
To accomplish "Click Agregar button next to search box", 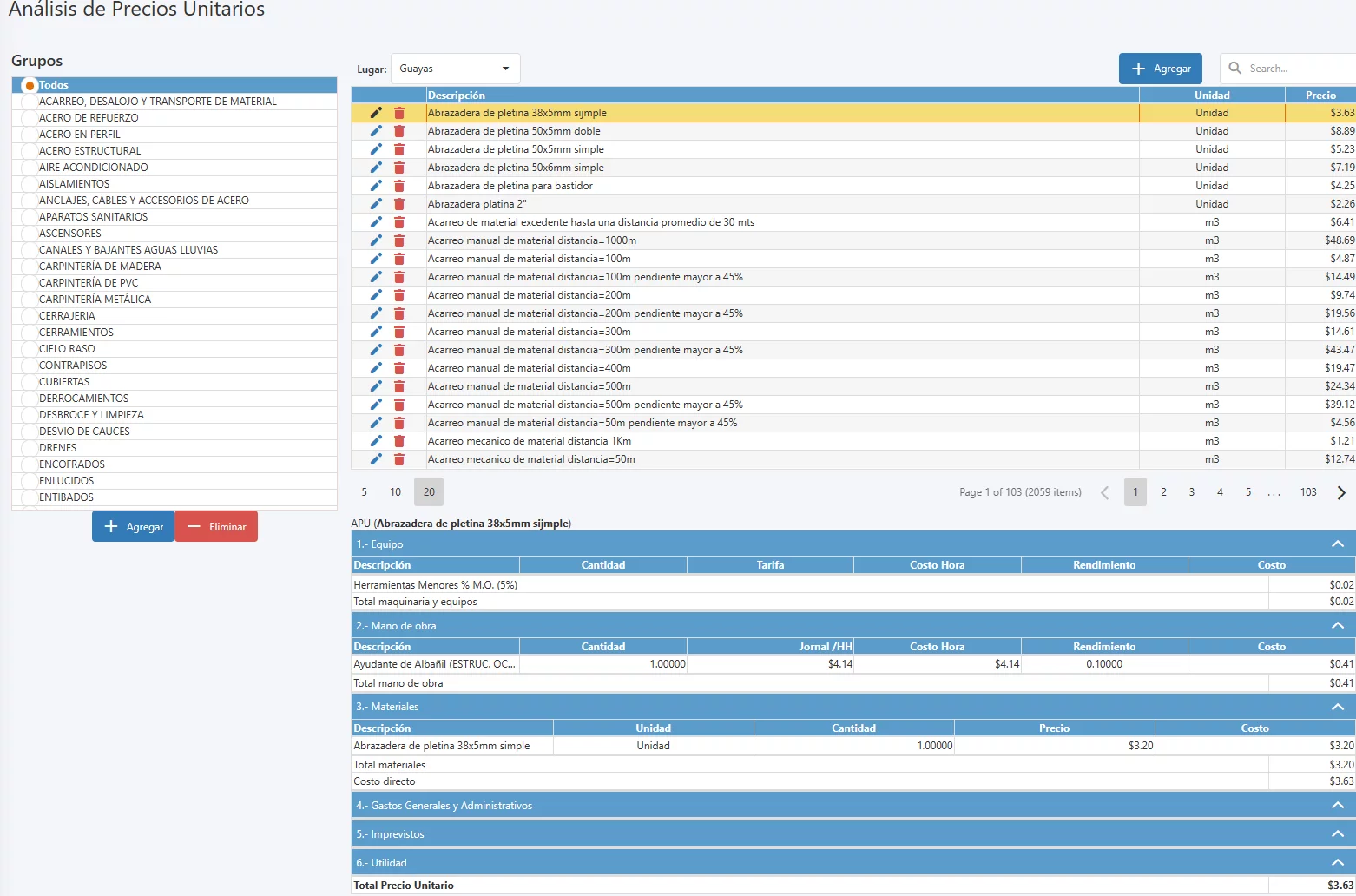I will (1160, 69).
